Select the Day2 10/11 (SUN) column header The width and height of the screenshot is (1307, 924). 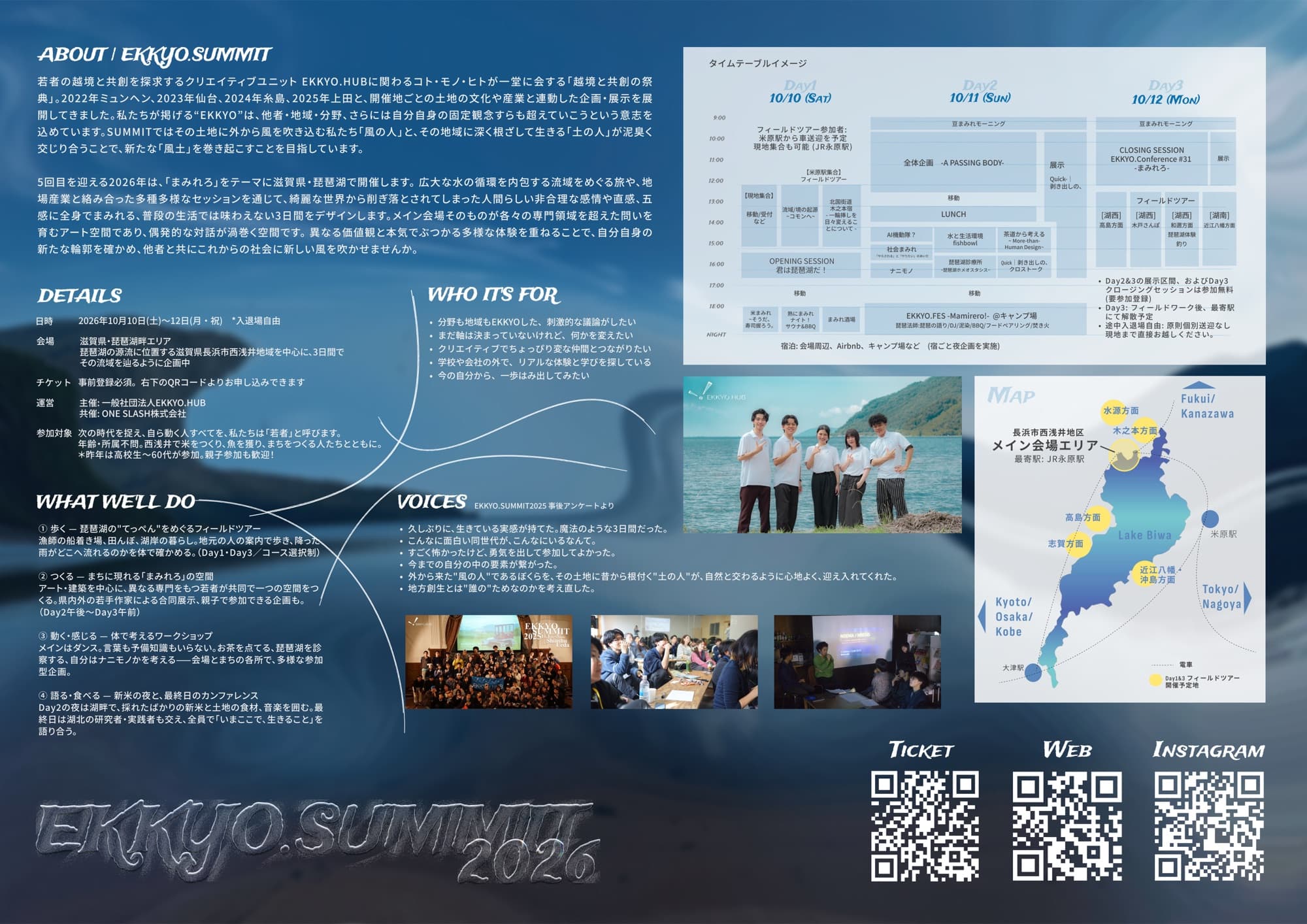coord(980,92)
